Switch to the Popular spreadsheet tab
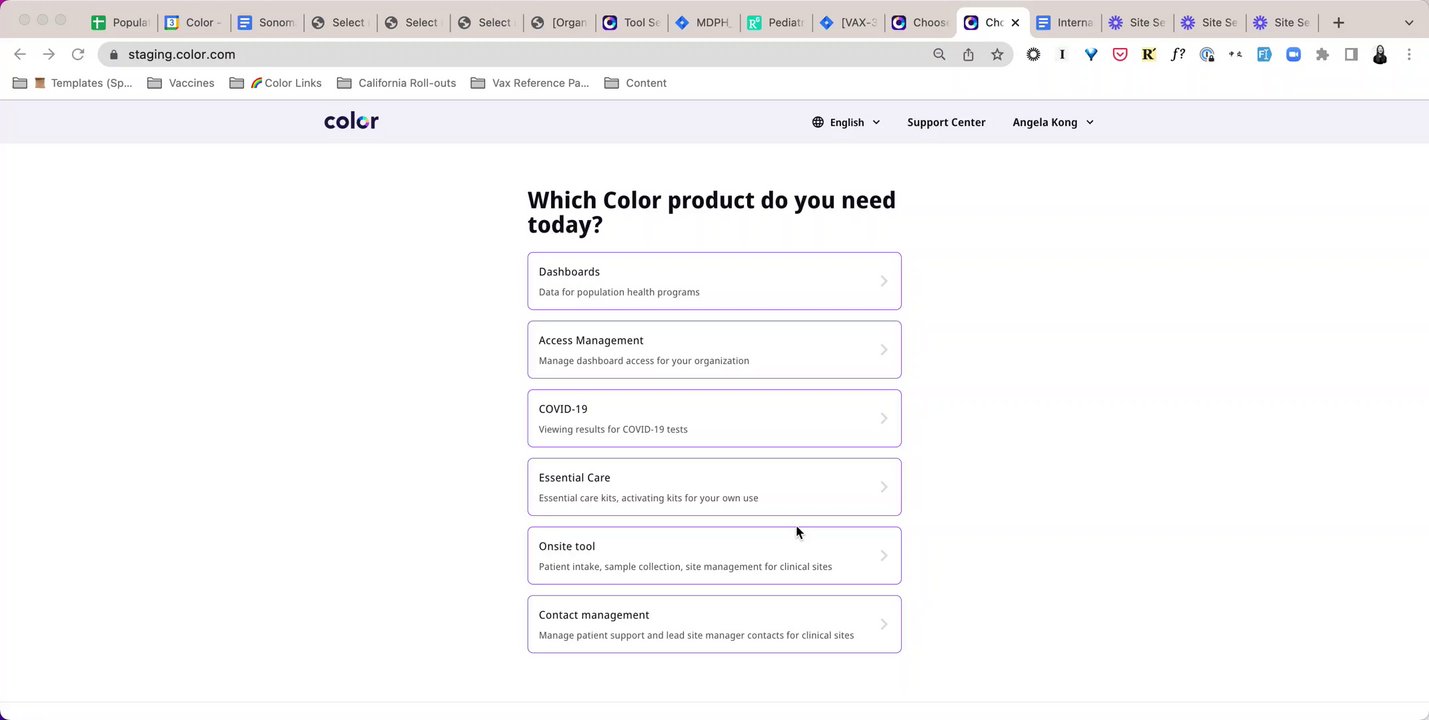 pos(120,22)
